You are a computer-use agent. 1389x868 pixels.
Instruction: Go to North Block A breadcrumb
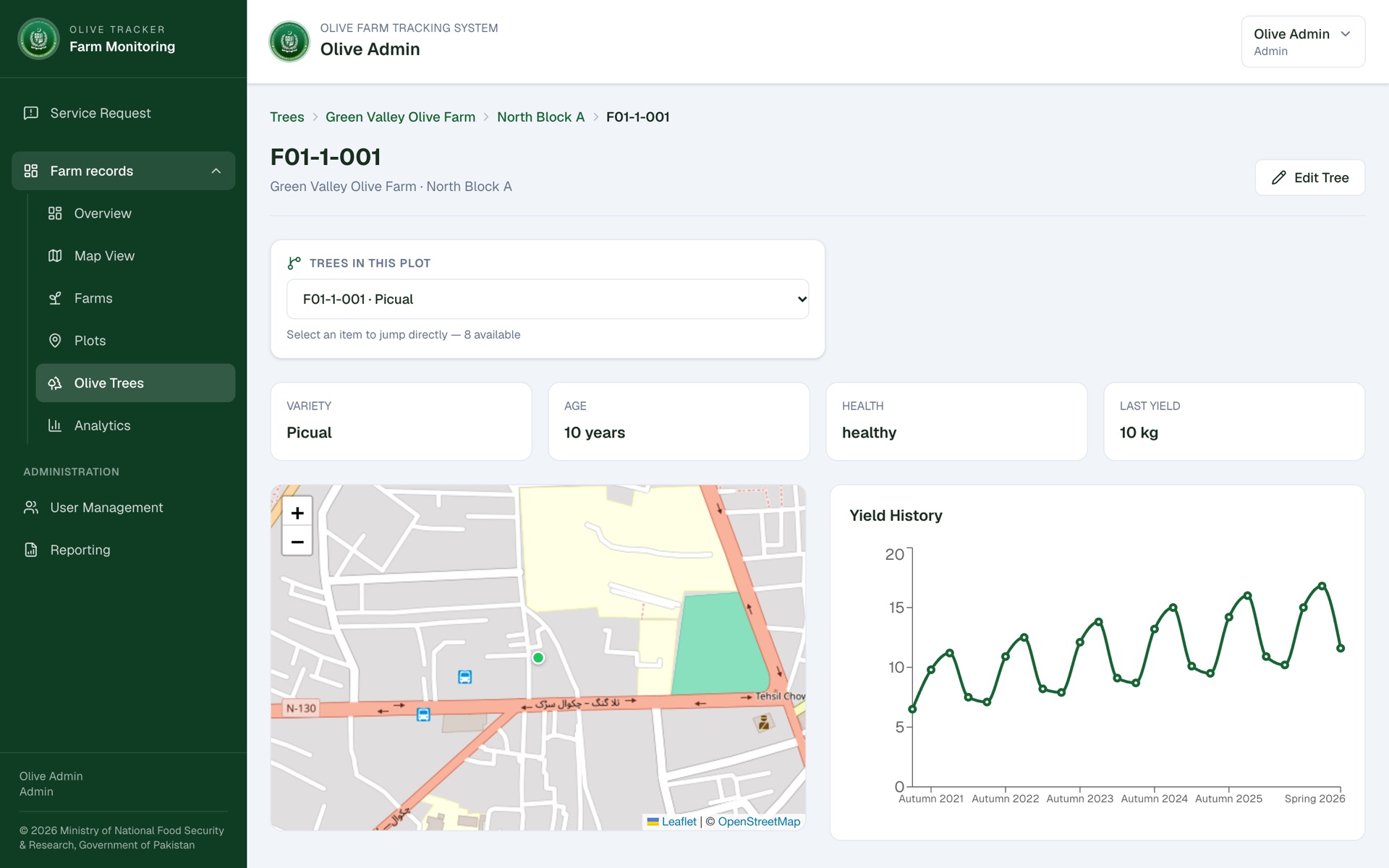tap(540, 117)
